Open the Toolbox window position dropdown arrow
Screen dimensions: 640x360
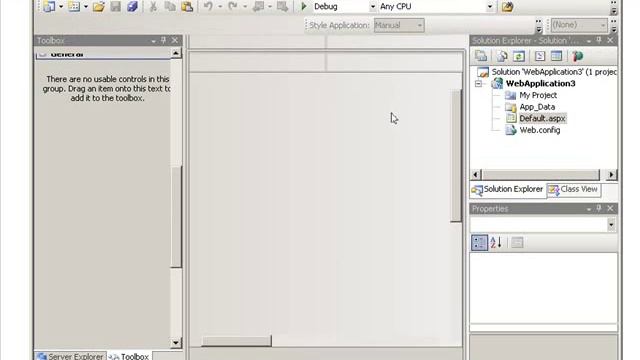(x=153, y=41)
